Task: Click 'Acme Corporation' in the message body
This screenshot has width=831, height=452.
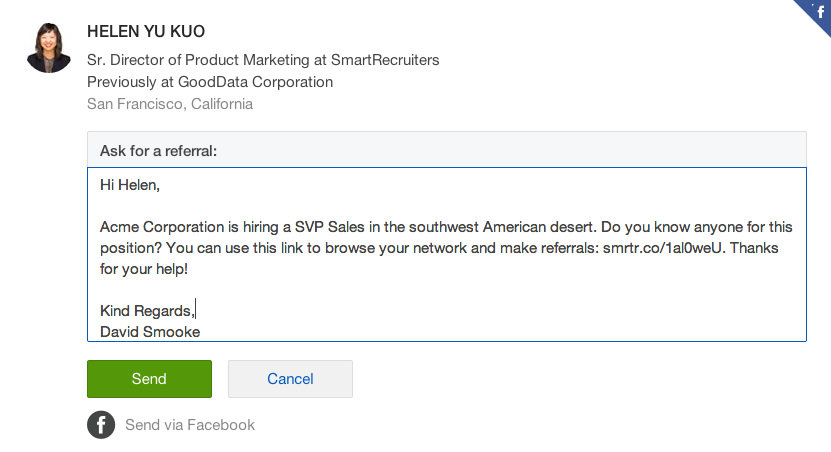Action: (x=162, y=227)
